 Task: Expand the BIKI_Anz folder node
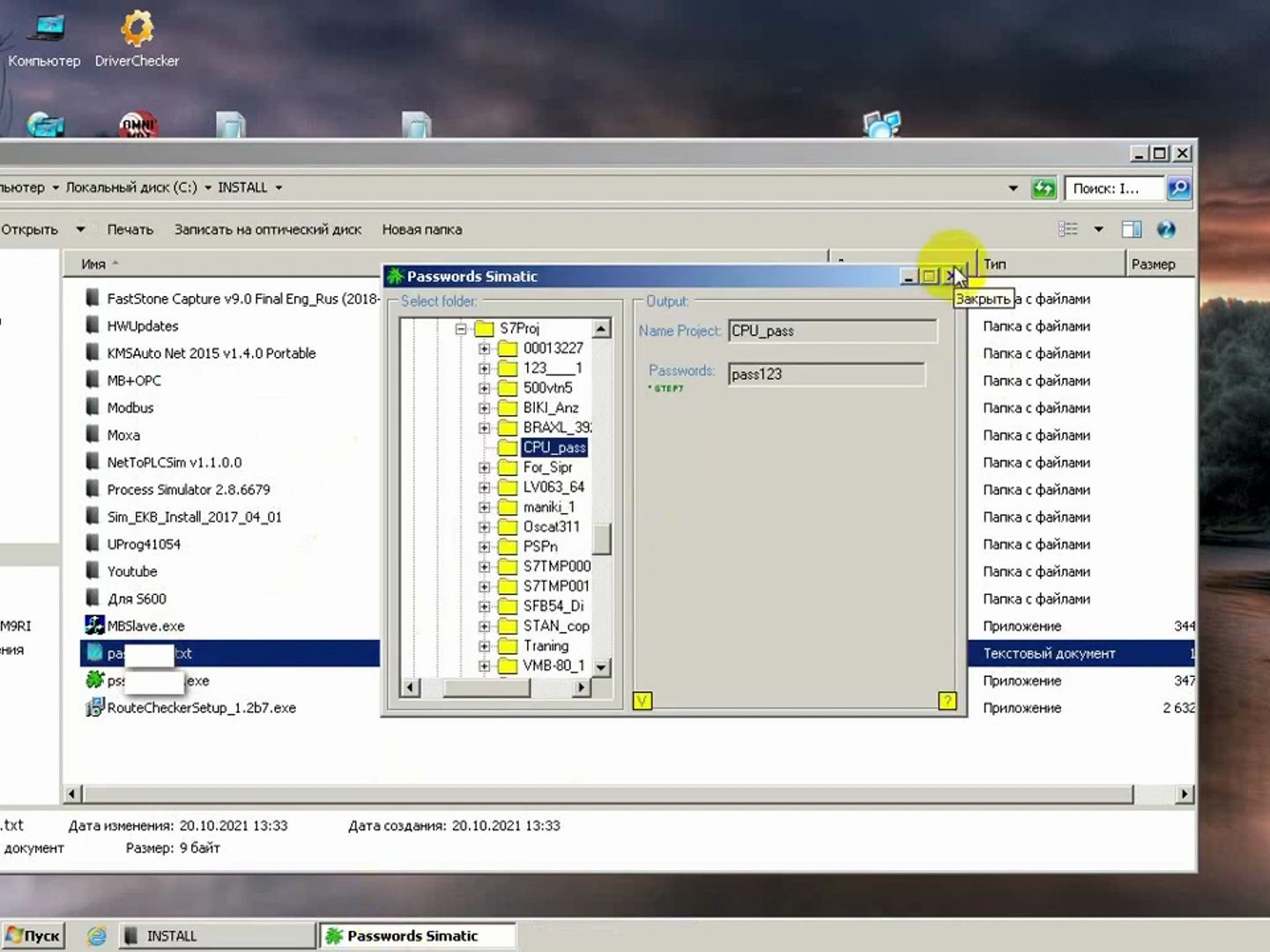click(x=485, y=408)
